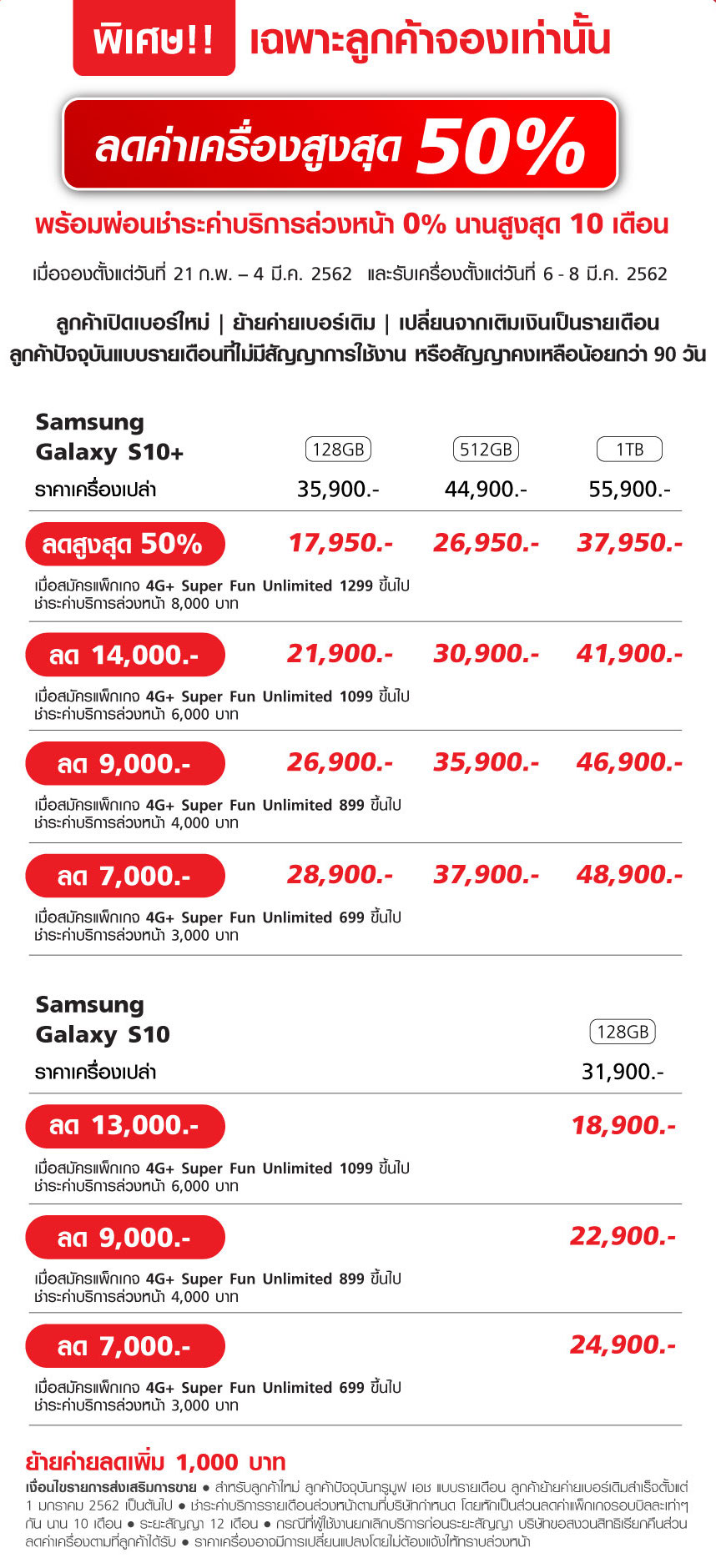Click the red พิเศษ!! badge
Screen dimensions: 716x1568
154,38
